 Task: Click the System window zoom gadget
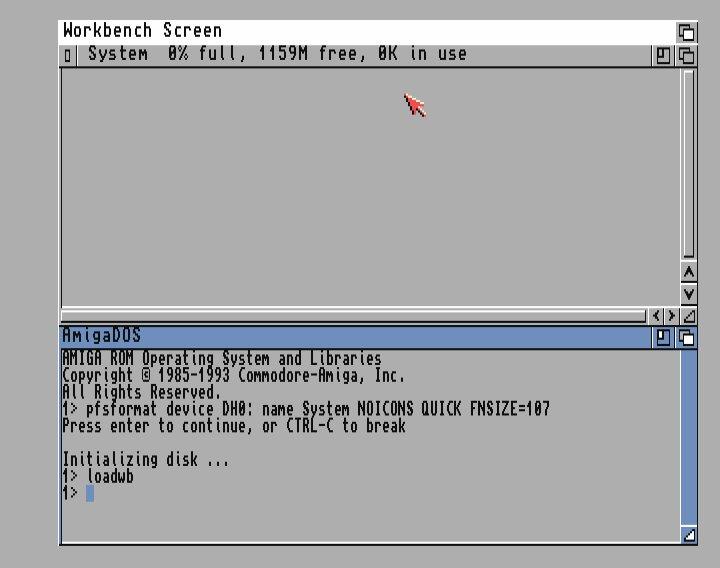point(663,56)
